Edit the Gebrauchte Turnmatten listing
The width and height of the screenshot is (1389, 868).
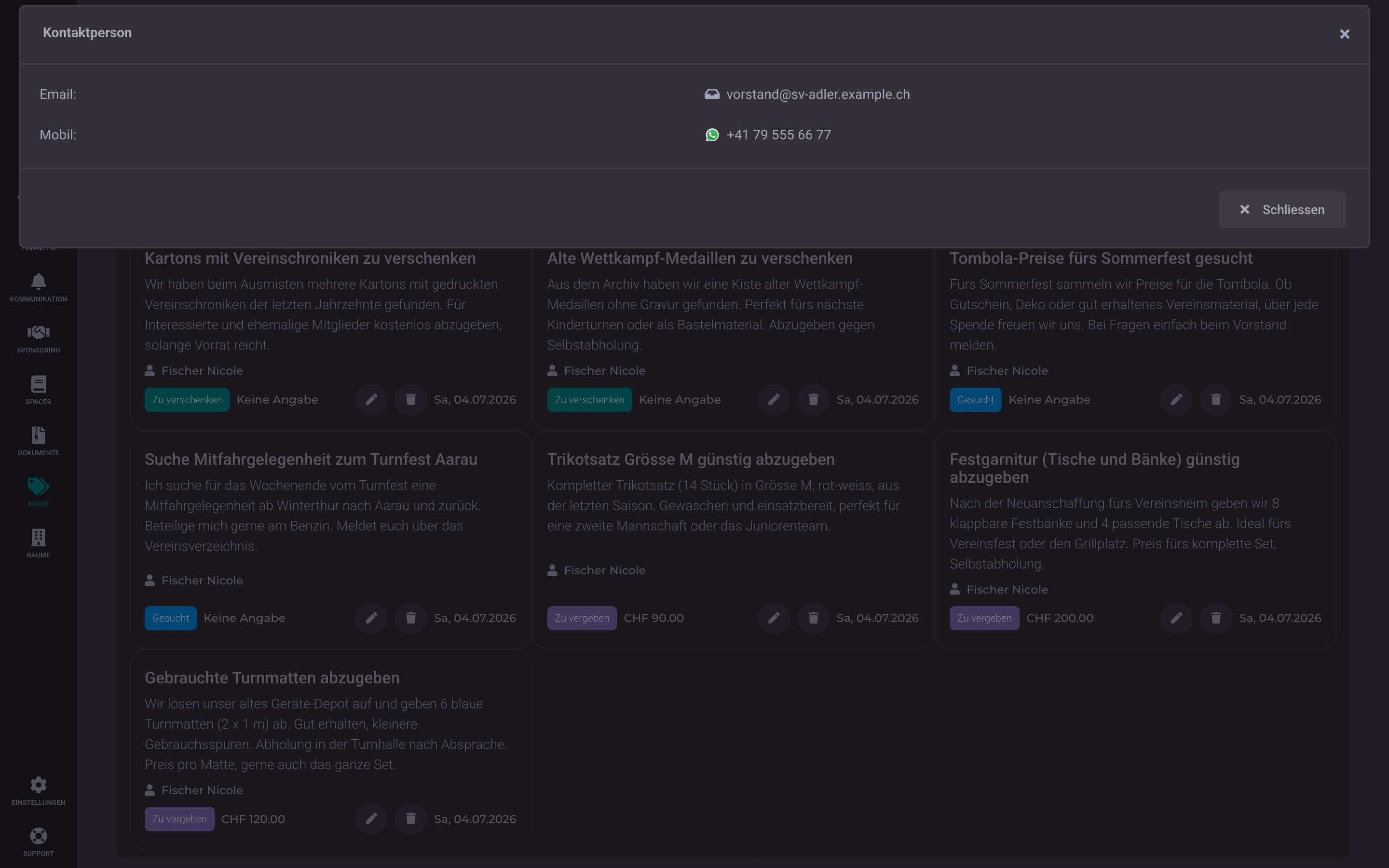pos(371,819)
